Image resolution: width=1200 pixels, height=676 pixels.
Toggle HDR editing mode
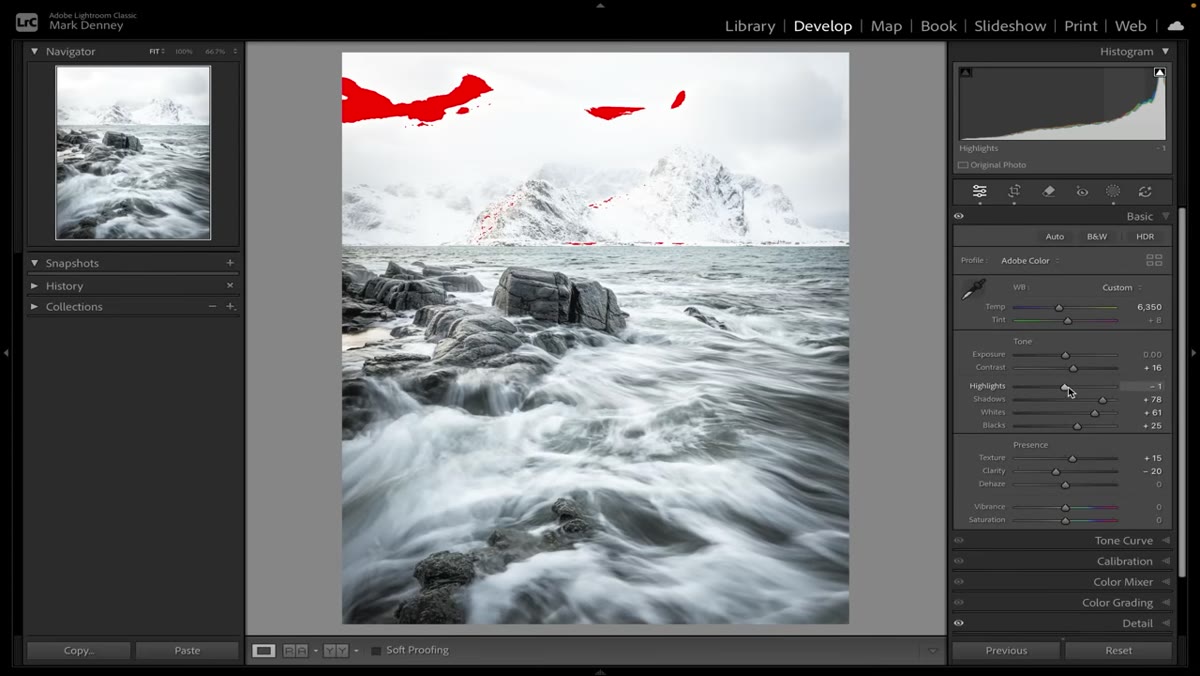1145,237
